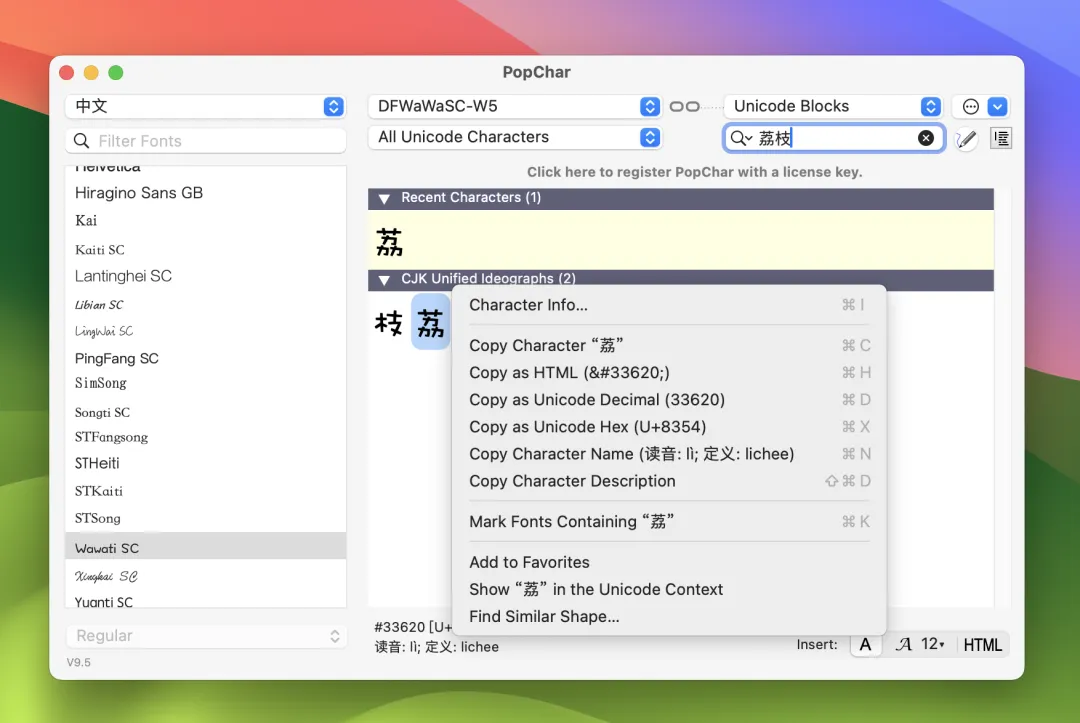Select STHeiti font
This screenshot has width=1080, height=723.
(x=205, y=463)
